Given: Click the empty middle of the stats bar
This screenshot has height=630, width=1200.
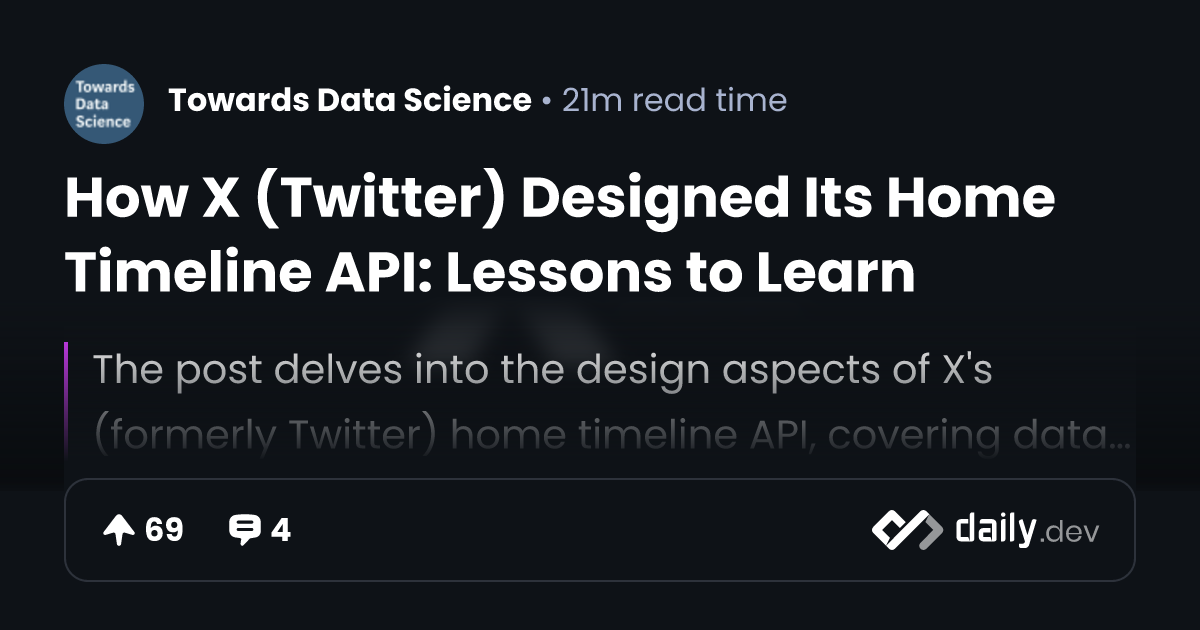Looking at the screenshot, I should pyautogui.click(x=580, y=530).
